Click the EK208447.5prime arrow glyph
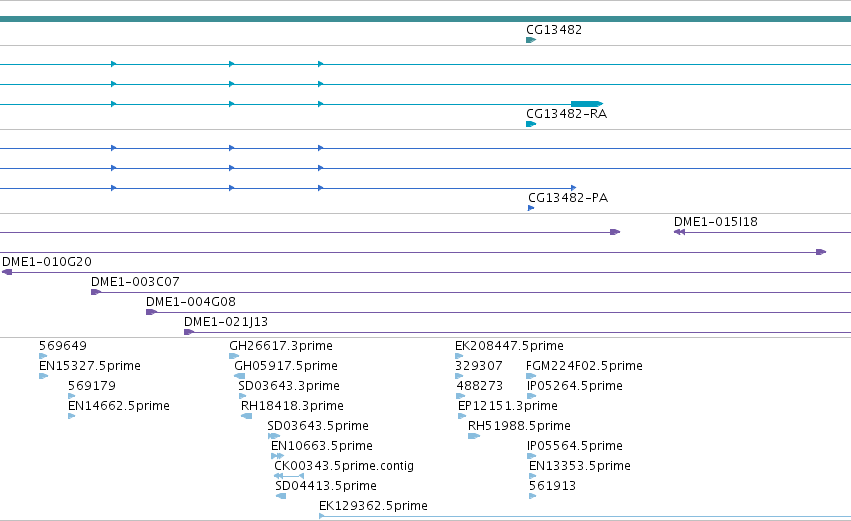The width and height of the screenshot is (851, 521). pos(459,356)
